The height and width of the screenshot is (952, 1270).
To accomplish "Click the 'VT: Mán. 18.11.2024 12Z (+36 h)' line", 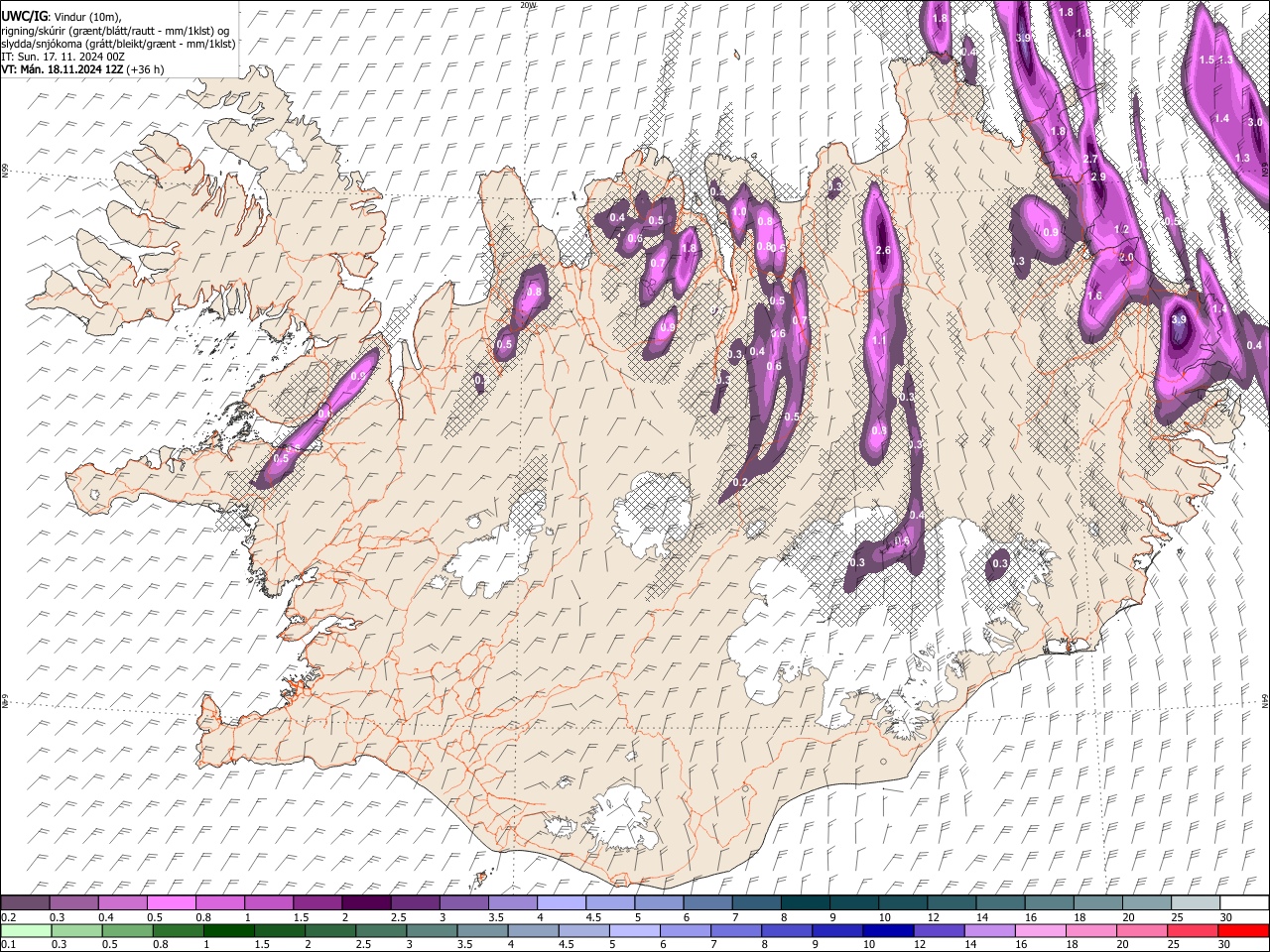I will point(82,69).
